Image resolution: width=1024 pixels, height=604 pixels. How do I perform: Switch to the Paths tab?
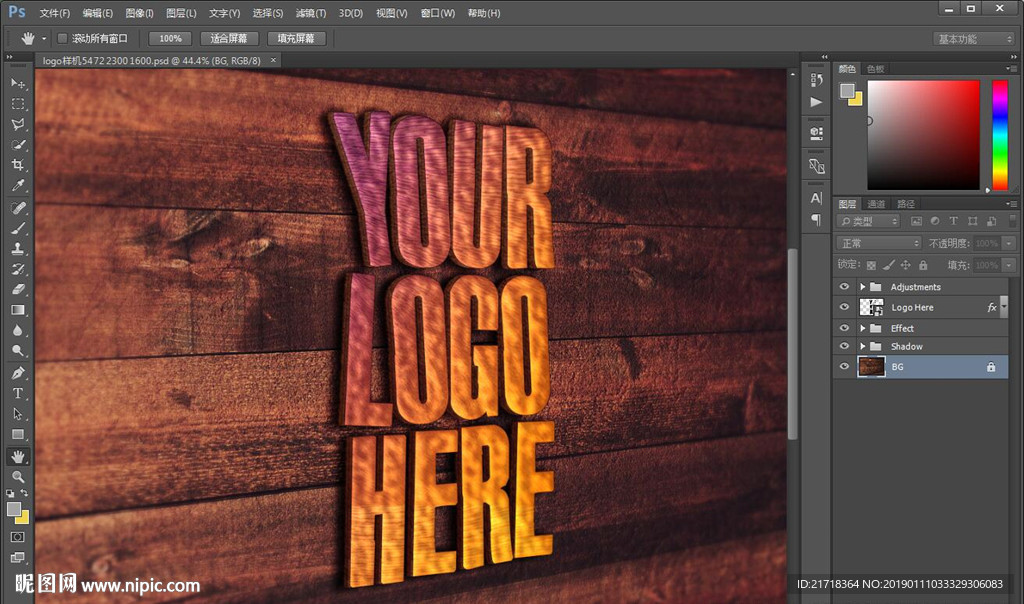[906, 204]
